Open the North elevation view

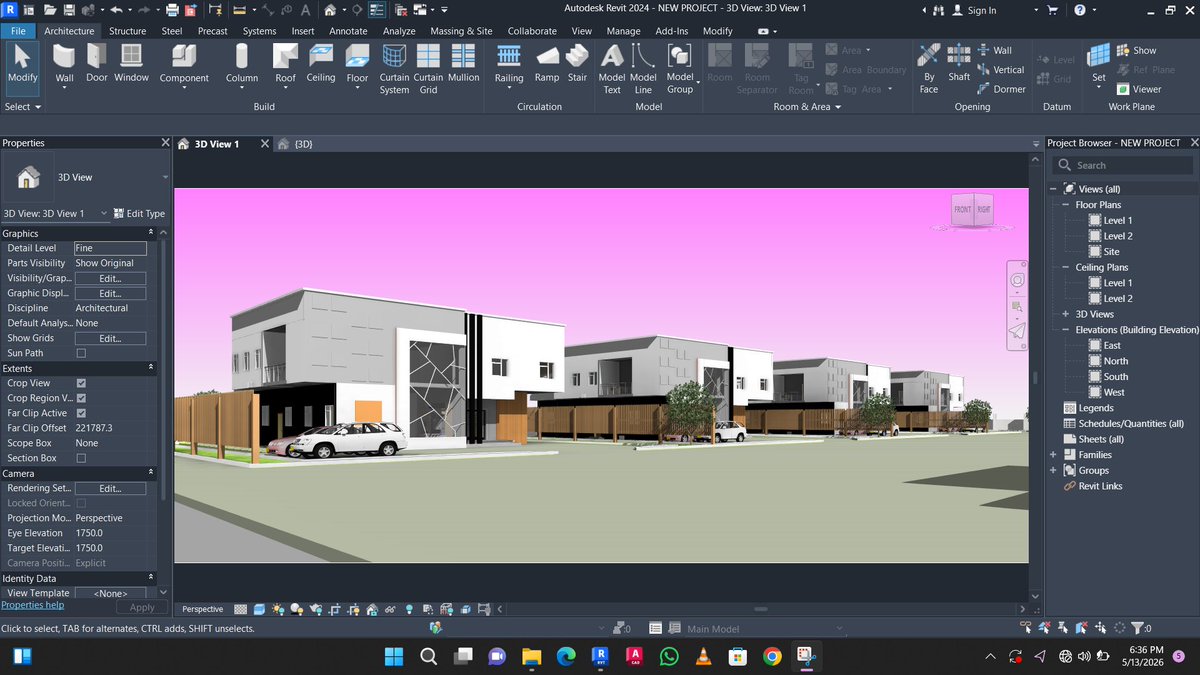1116,361
